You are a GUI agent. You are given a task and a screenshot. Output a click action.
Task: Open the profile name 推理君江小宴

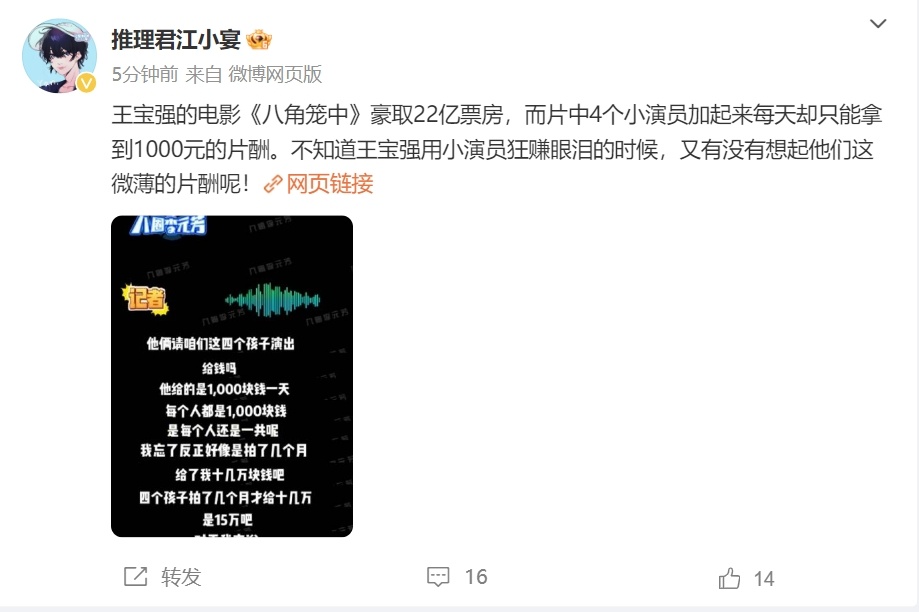click(176, 40)
